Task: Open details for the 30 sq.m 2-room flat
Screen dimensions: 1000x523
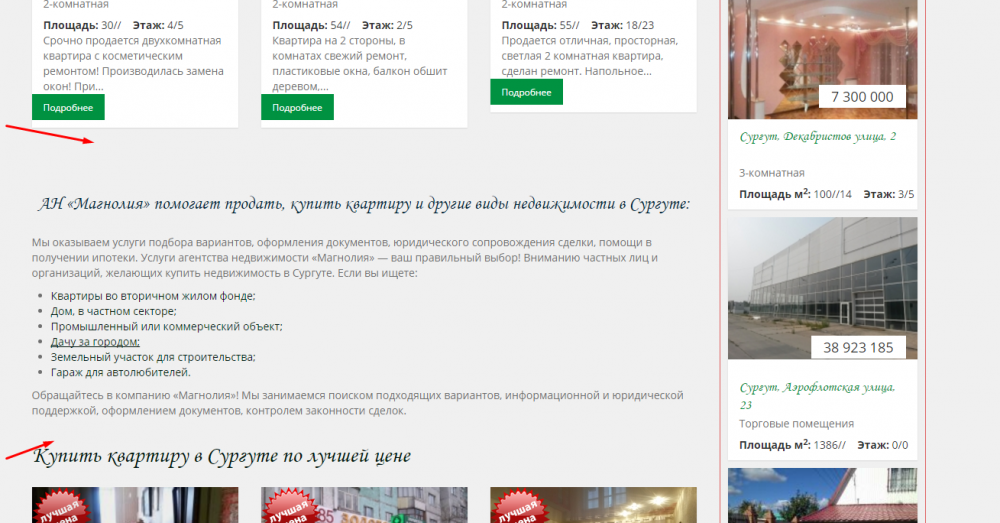Action: pyautogui.click(x=68, y=107)
